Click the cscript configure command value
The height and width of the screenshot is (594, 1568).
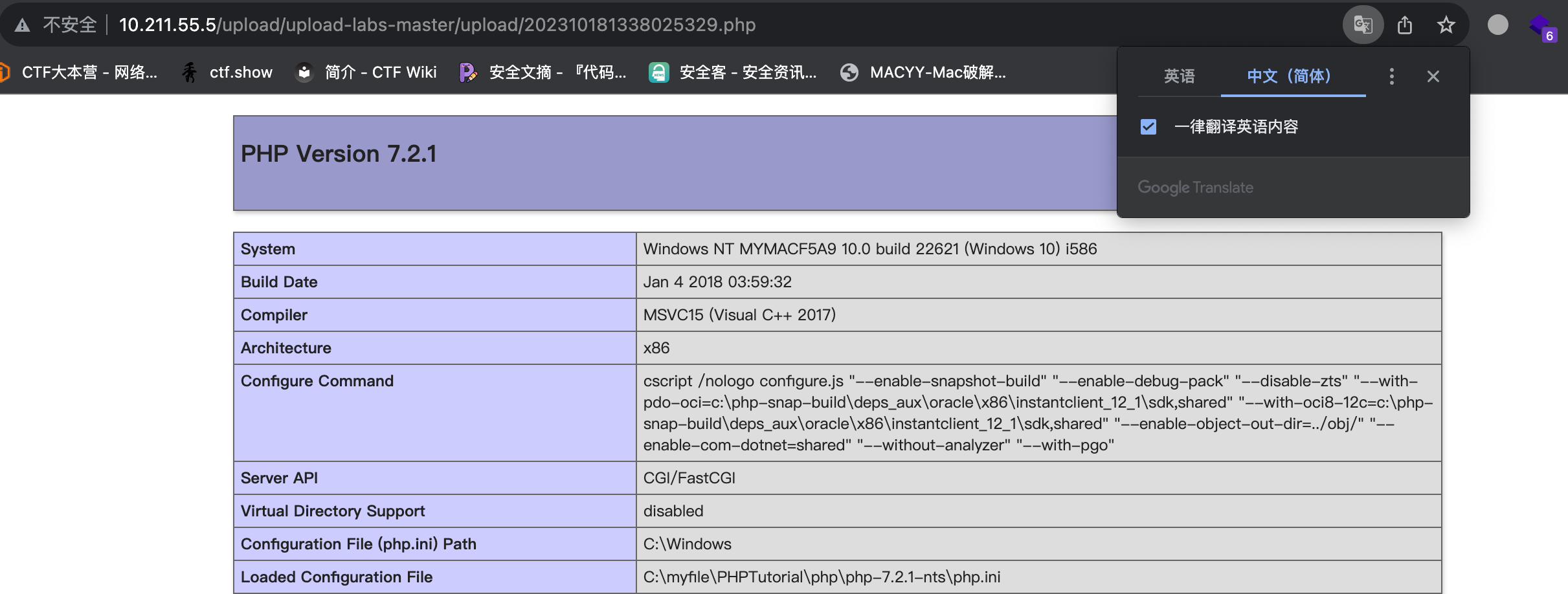1038,413
